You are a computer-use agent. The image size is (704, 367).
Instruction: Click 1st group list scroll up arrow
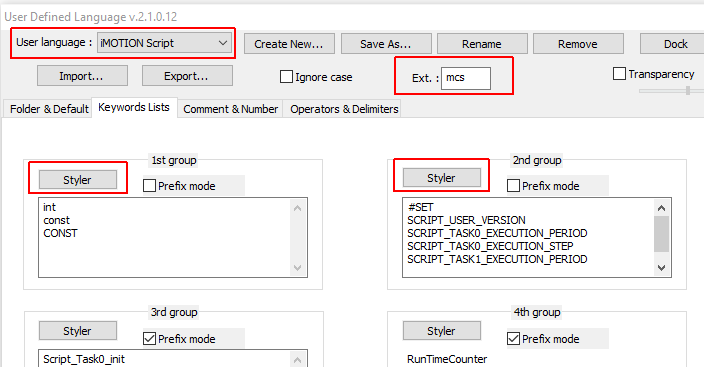297,208
